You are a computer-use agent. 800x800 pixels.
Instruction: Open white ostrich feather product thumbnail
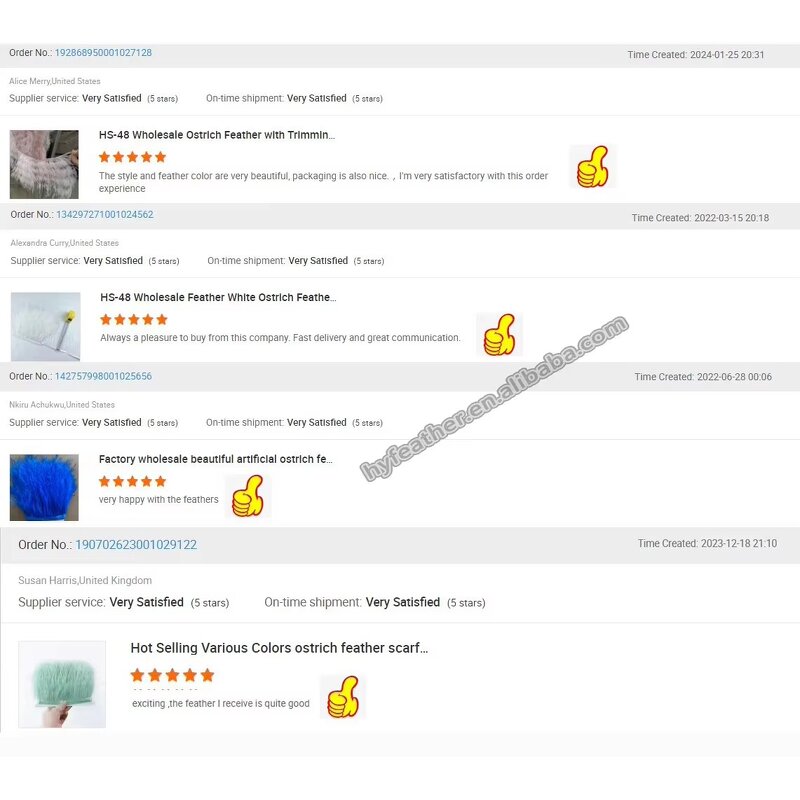pos(45,327)
